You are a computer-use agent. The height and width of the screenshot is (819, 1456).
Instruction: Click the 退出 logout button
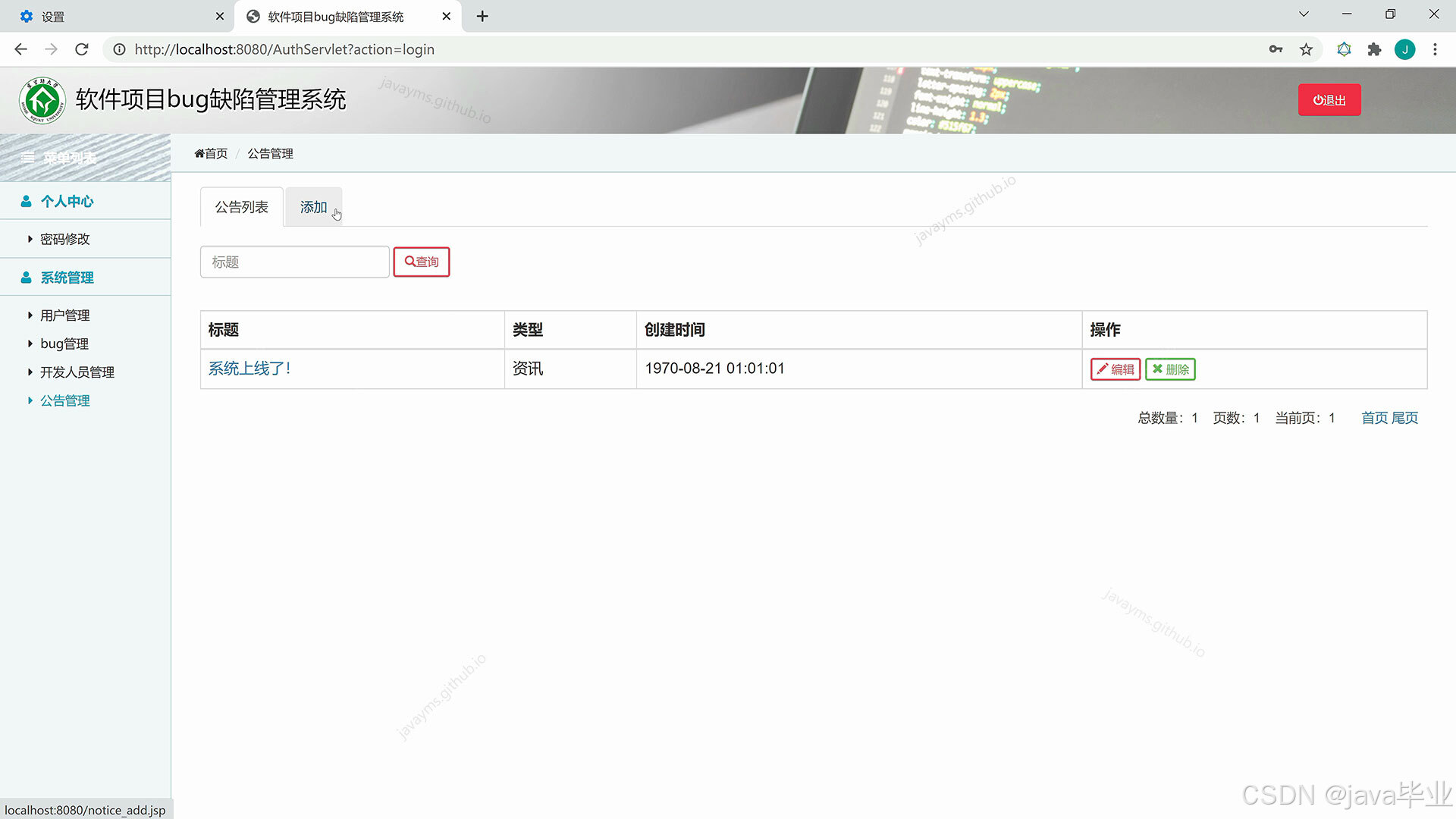tap(1329, 100)
